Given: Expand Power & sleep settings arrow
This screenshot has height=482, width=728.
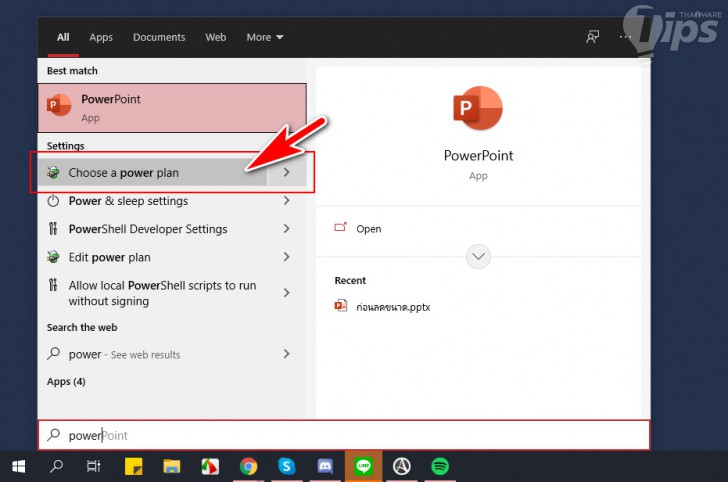Looking at the screenshot, I should [286, 201].
